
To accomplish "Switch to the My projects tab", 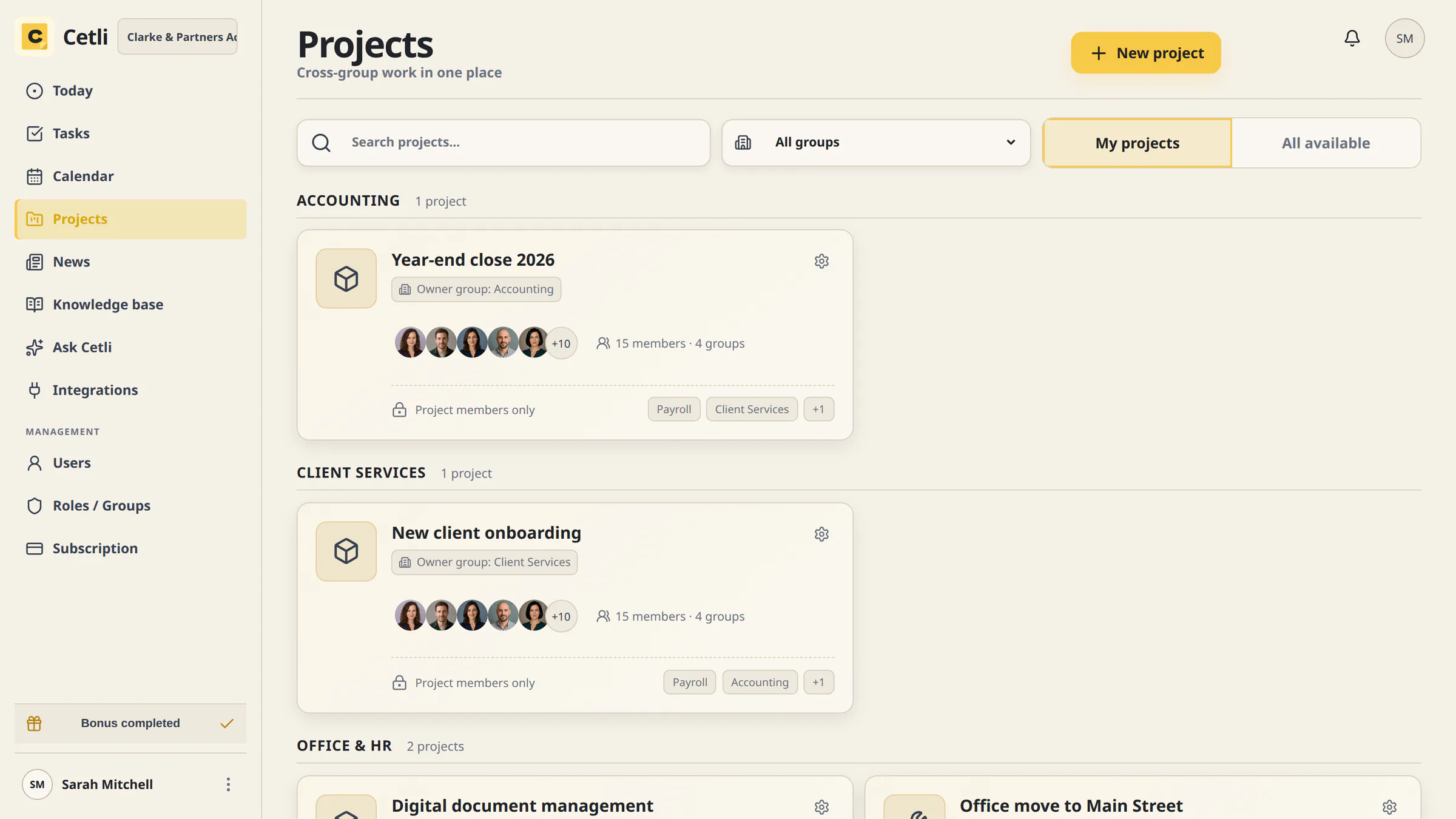I will click(1137, 143).
